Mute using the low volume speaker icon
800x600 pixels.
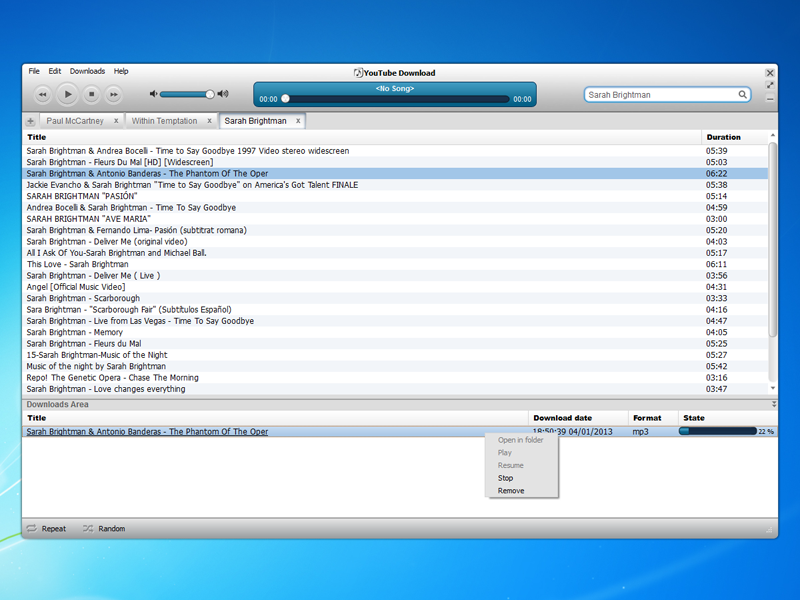click(x=153, y=94)
